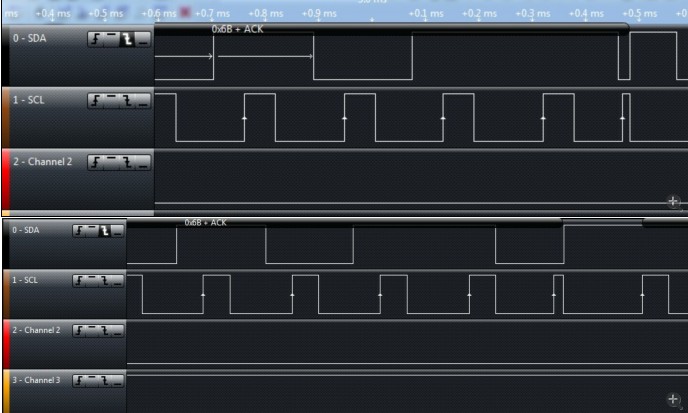
Task: Click the '+0.8 ms' timeline tick
Action: click(266, 14)
